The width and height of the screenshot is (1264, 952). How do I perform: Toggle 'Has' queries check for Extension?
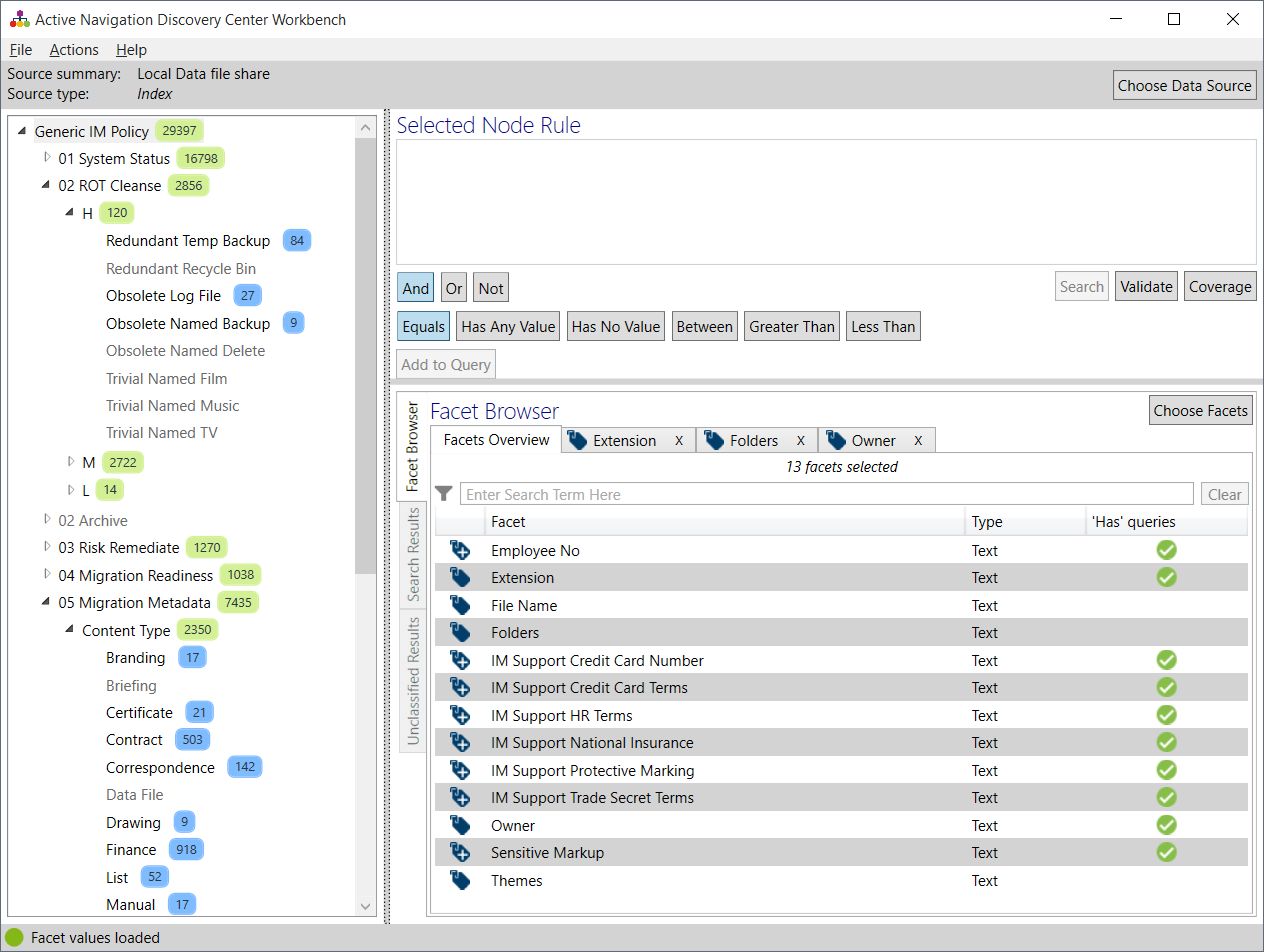(x=1166, y=577)
